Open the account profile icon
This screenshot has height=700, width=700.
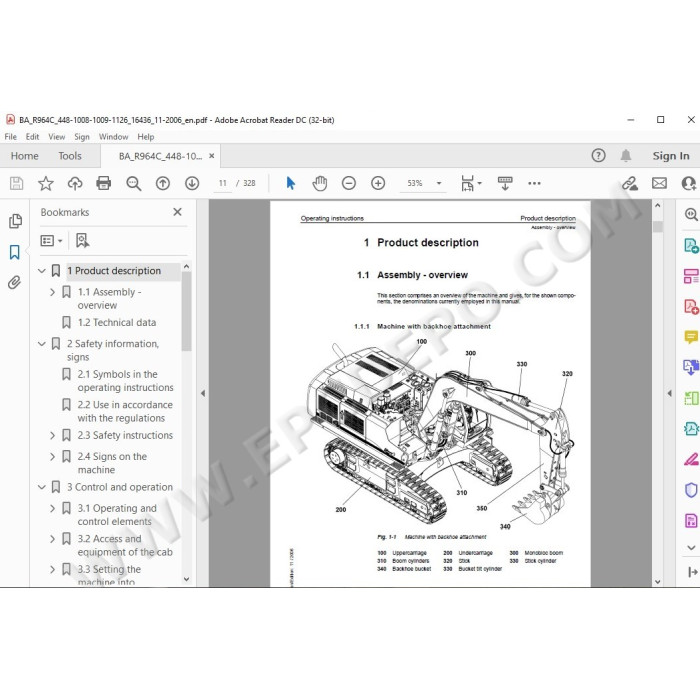689,183
